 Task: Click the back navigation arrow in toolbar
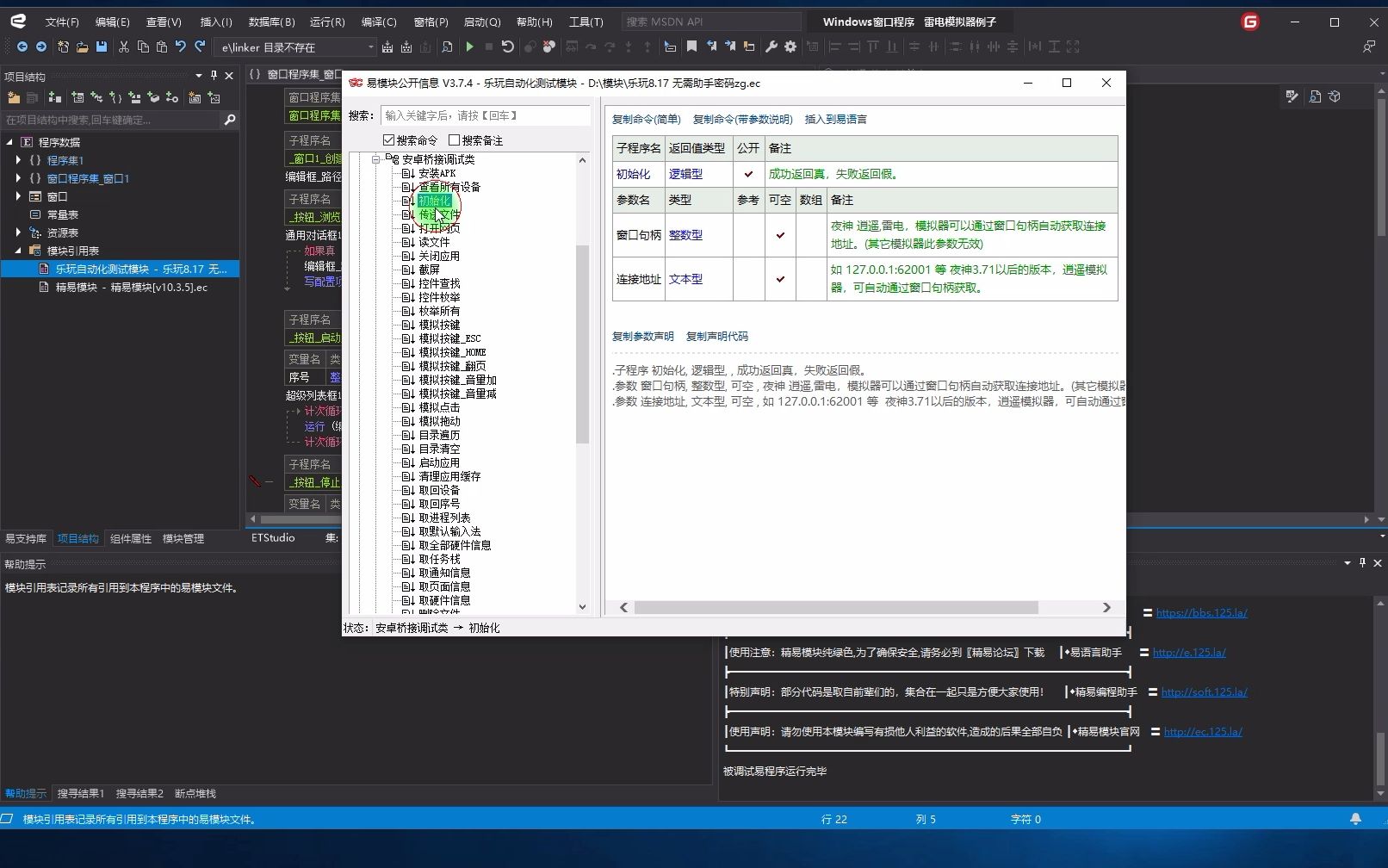click(22, 46)
